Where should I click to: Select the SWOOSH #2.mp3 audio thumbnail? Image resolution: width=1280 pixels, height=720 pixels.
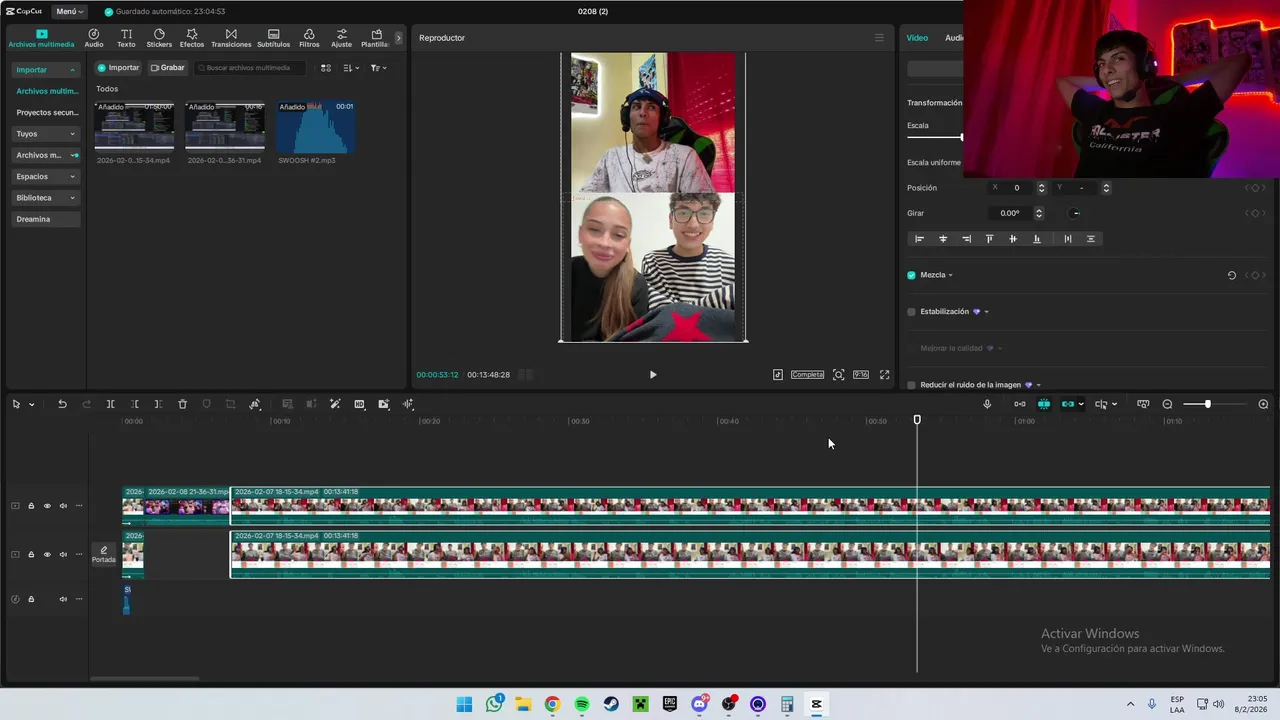pyautogui.click(x=315, y=126)
